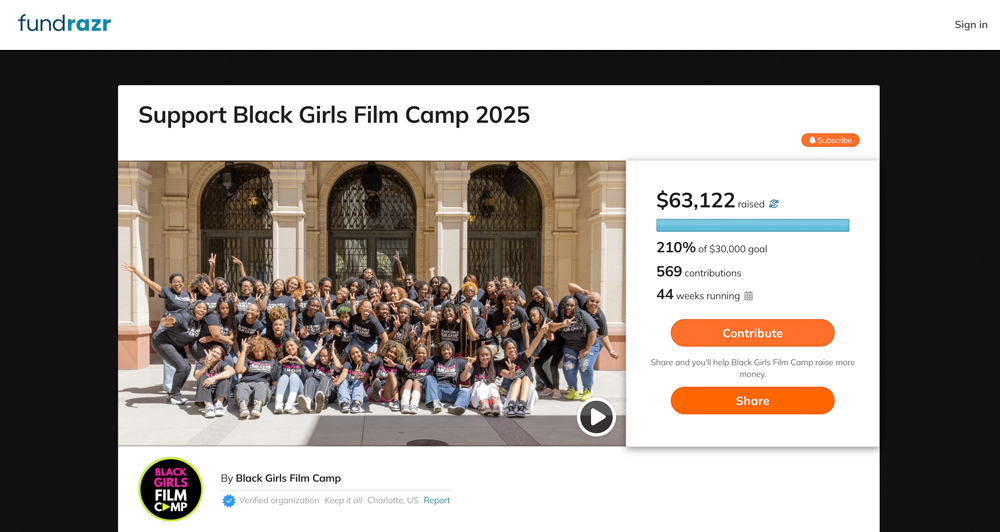View the 569 contributions
Viewport: 1000px width, 532px height.
[698, 272]
